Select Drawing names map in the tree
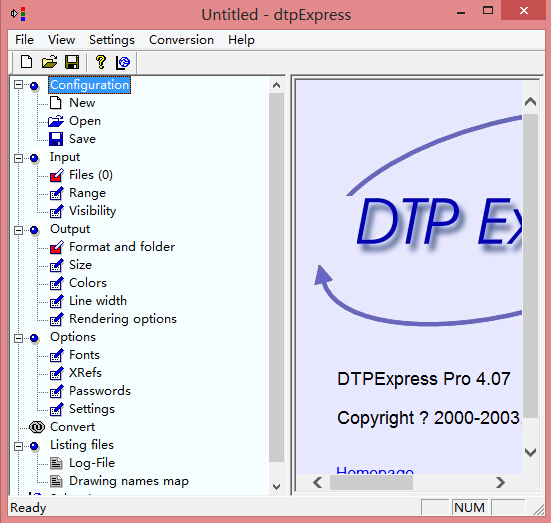Viewport: 551px width, 523px height. click(x=129, y=481)
